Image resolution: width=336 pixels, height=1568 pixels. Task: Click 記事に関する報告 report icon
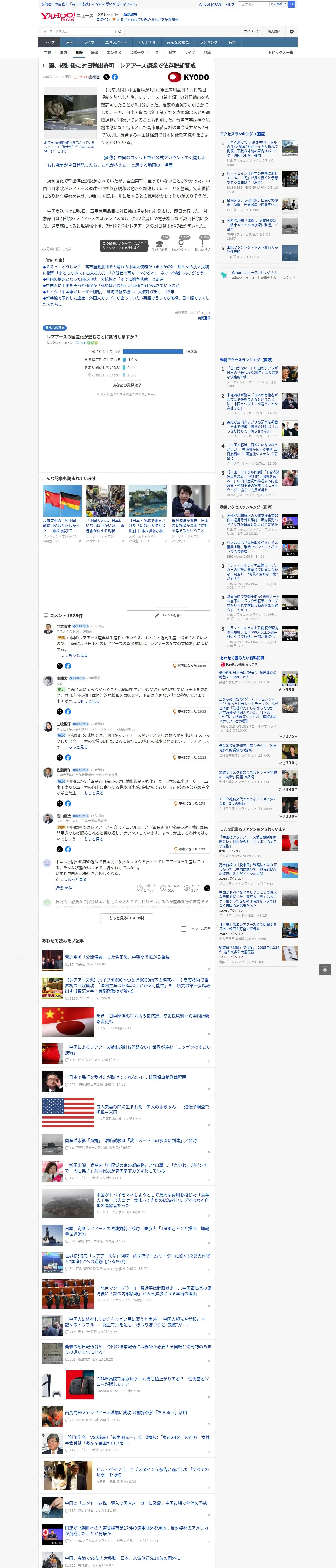coord(57,249)
